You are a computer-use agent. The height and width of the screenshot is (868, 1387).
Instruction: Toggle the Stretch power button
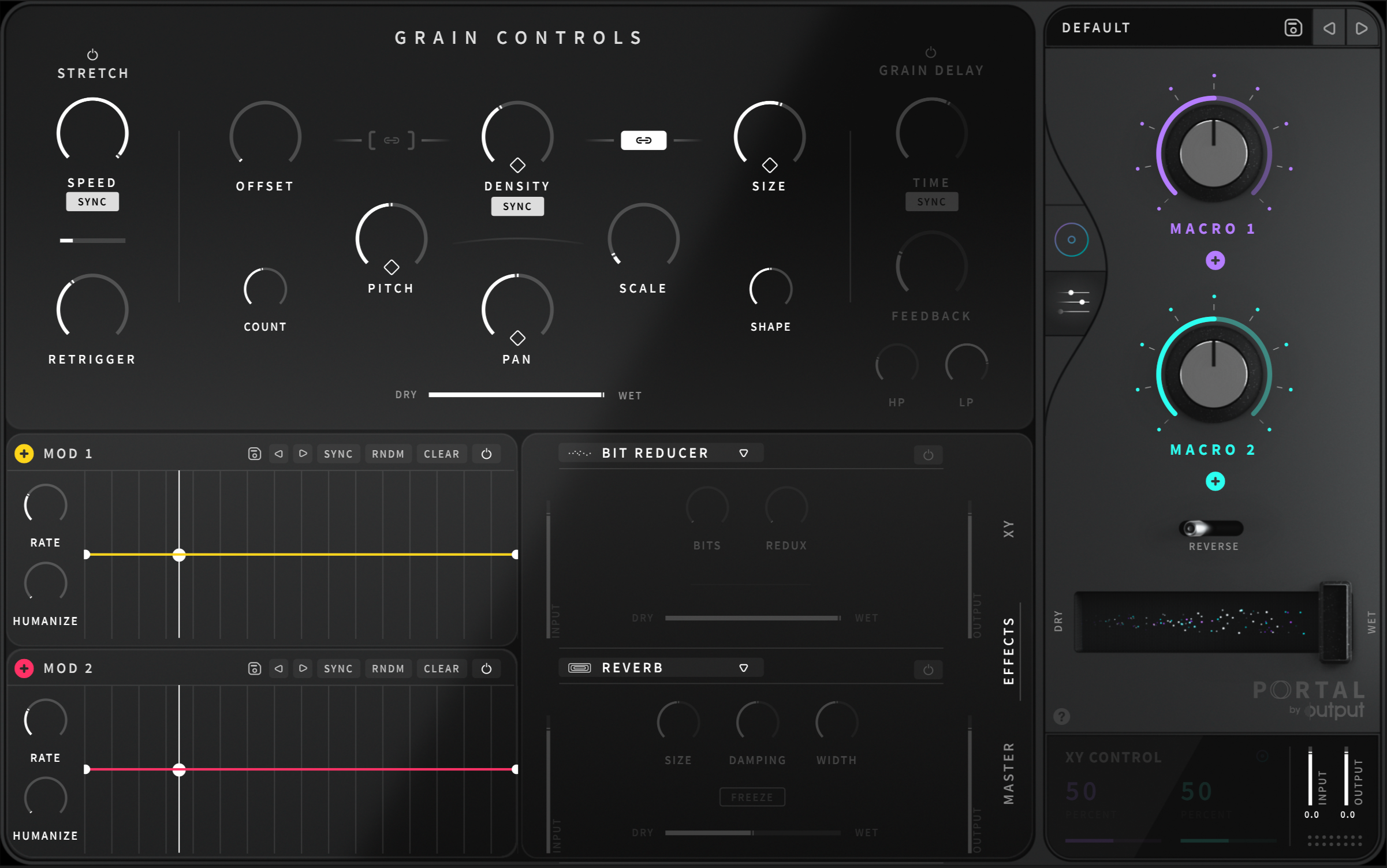tap(92, 55)
